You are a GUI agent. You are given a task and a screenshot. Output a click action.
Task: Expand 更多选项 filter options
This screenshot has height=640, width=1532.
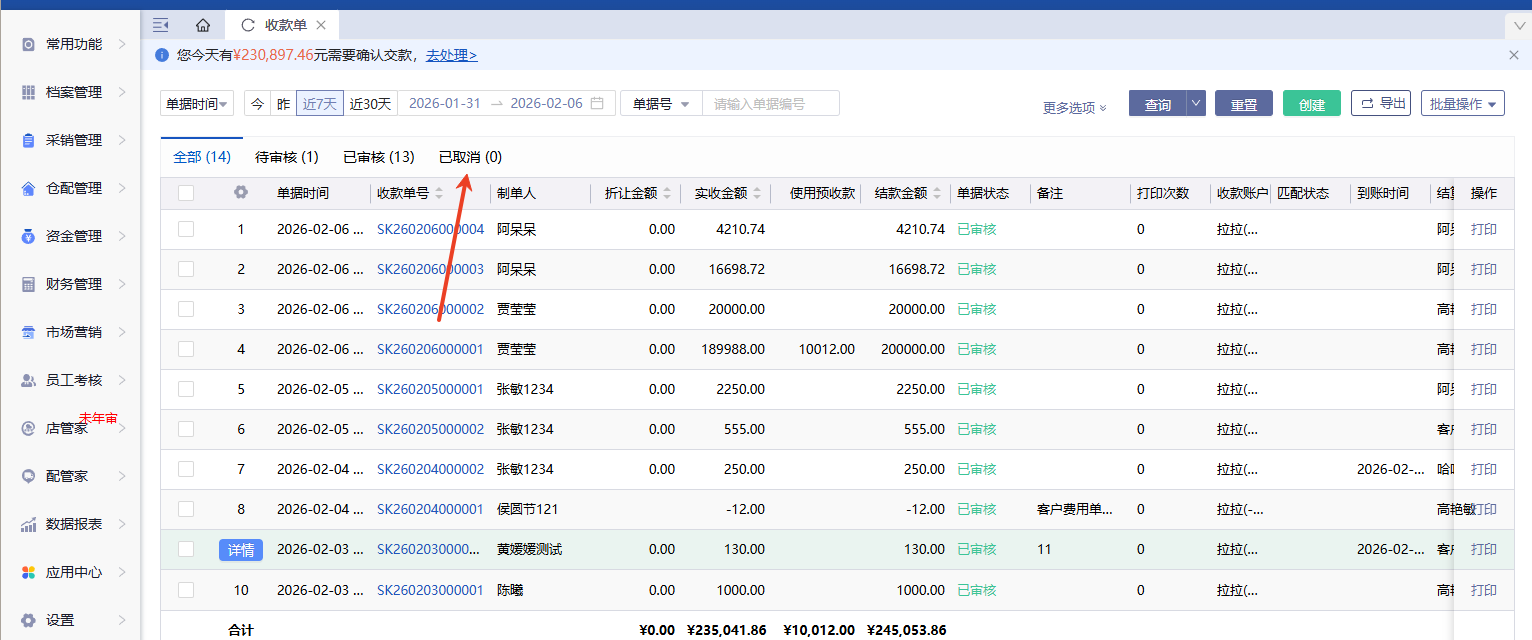1075,107
